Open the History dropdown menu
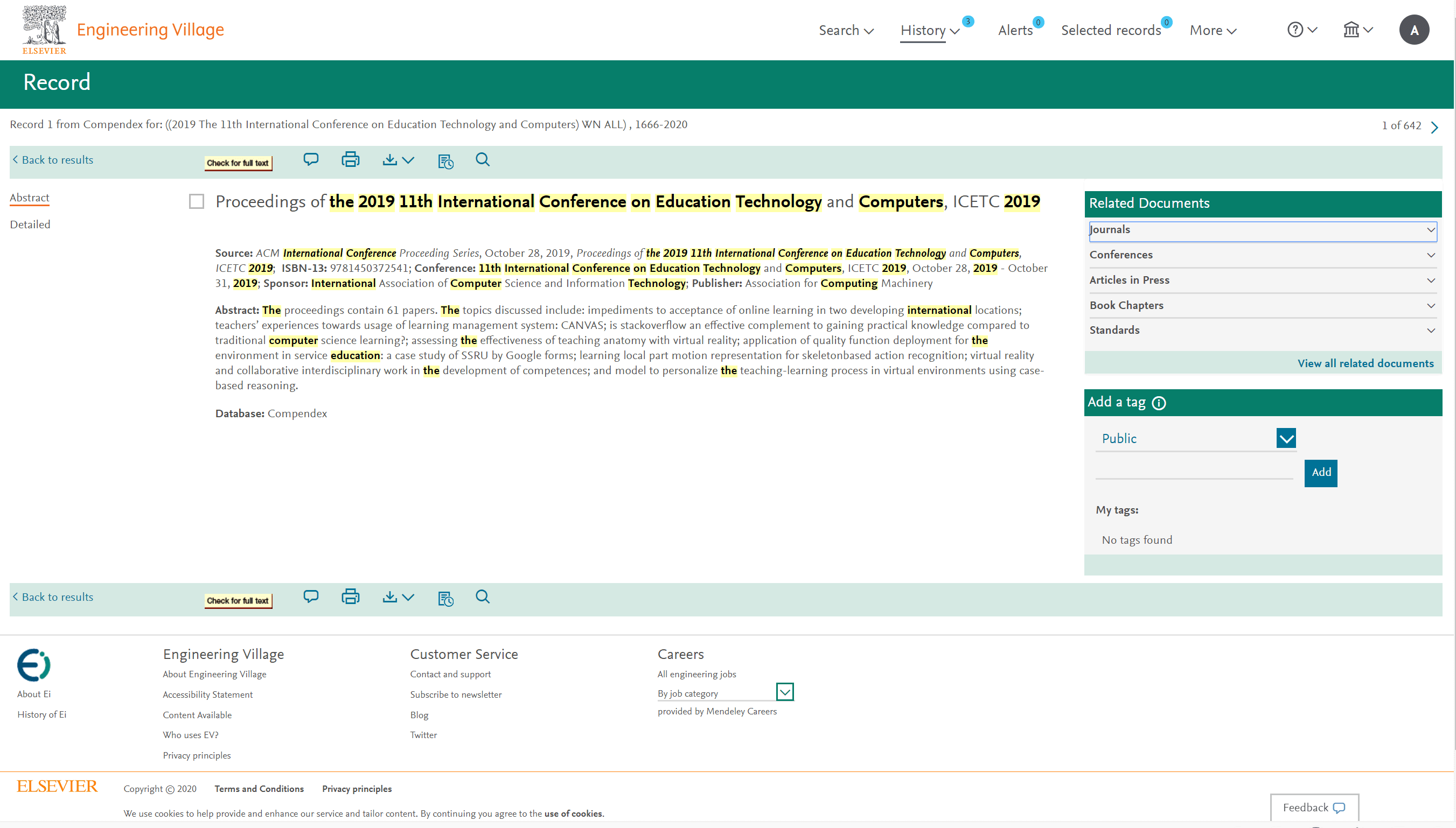1456x828 pixels. pos(930,30)
